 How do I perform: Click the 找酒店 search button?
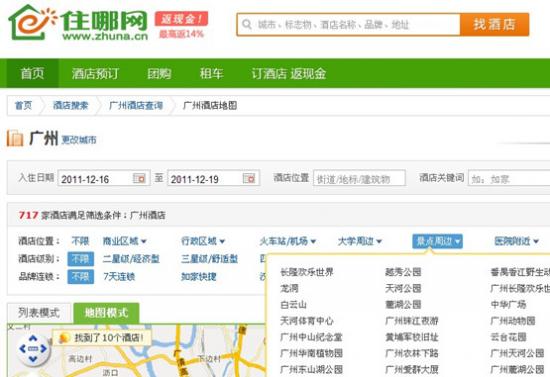[495, 24]
